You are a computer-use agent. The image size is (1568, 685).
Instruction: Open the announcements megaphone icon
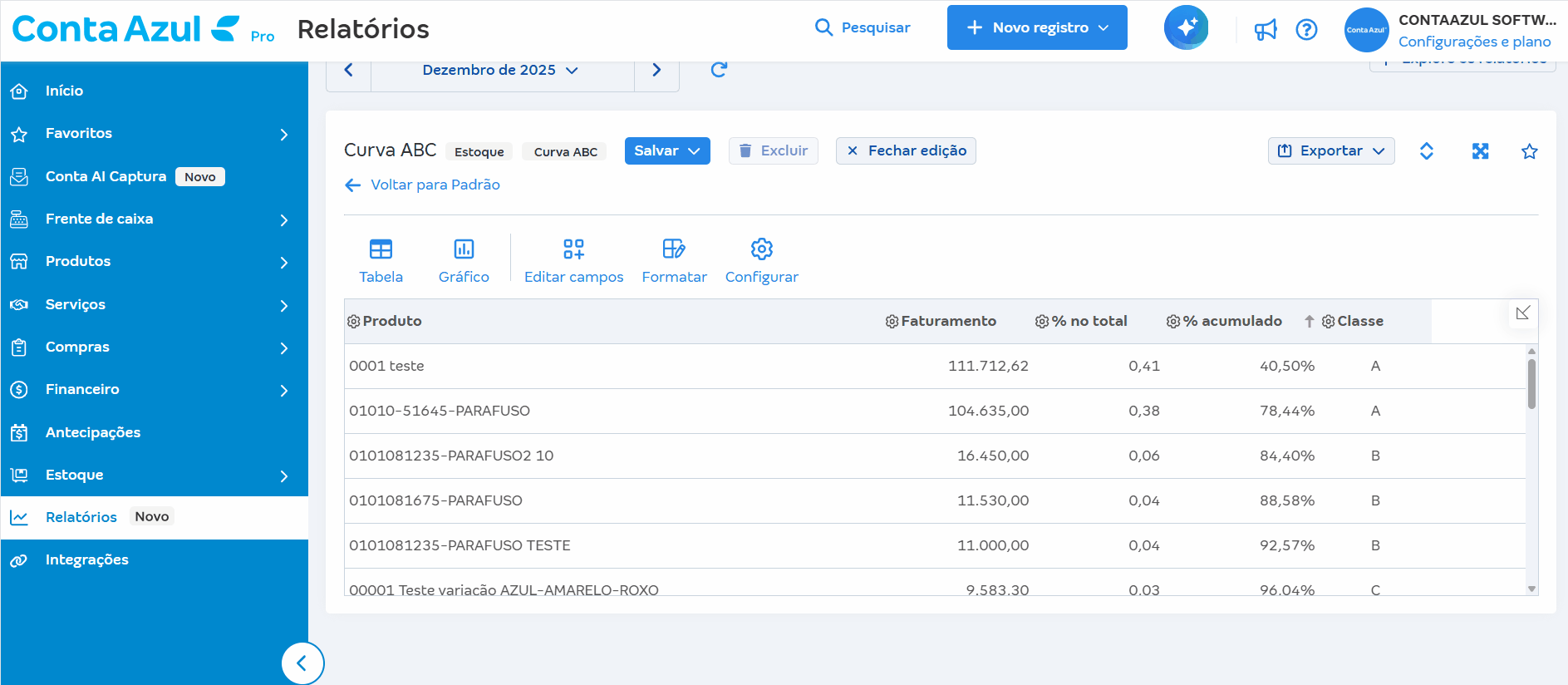(1266, 30)
